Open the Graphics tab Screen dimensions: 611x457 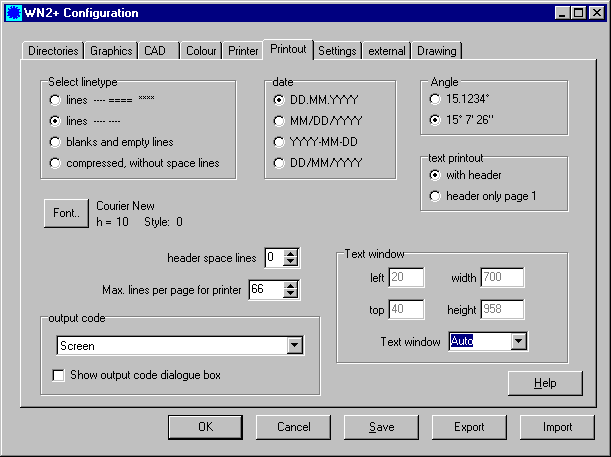pos(111,51)
